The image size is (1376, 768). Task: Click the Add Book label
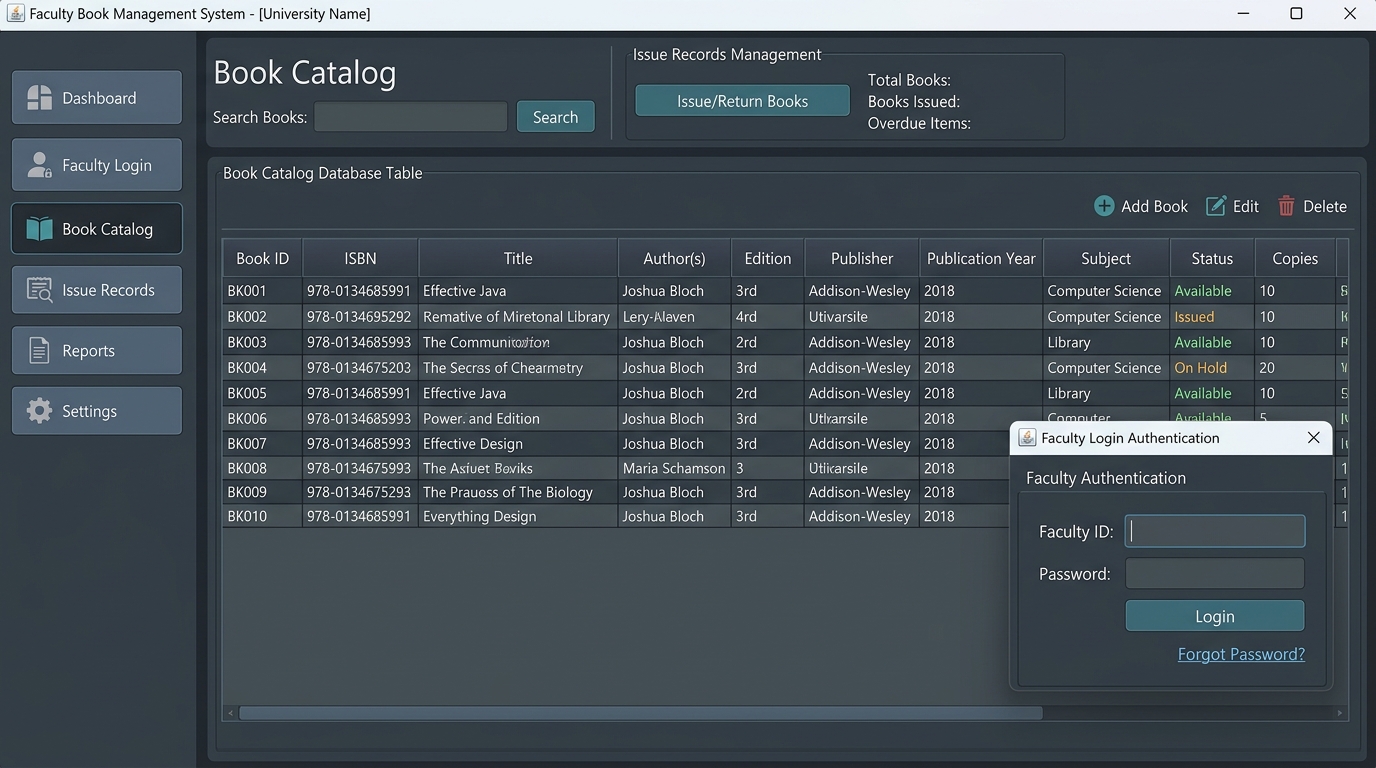click(1154, 206)
